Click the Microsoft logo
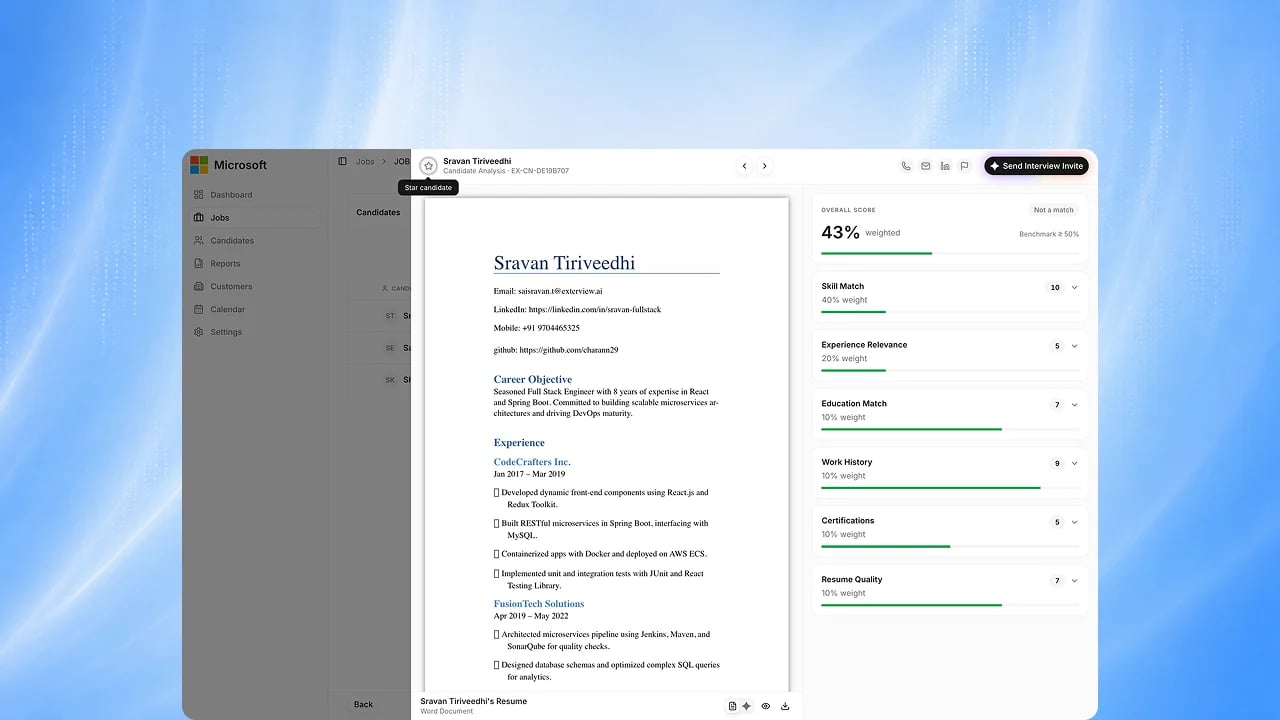The image size is (1280, 720). click(x=199, y=165)
